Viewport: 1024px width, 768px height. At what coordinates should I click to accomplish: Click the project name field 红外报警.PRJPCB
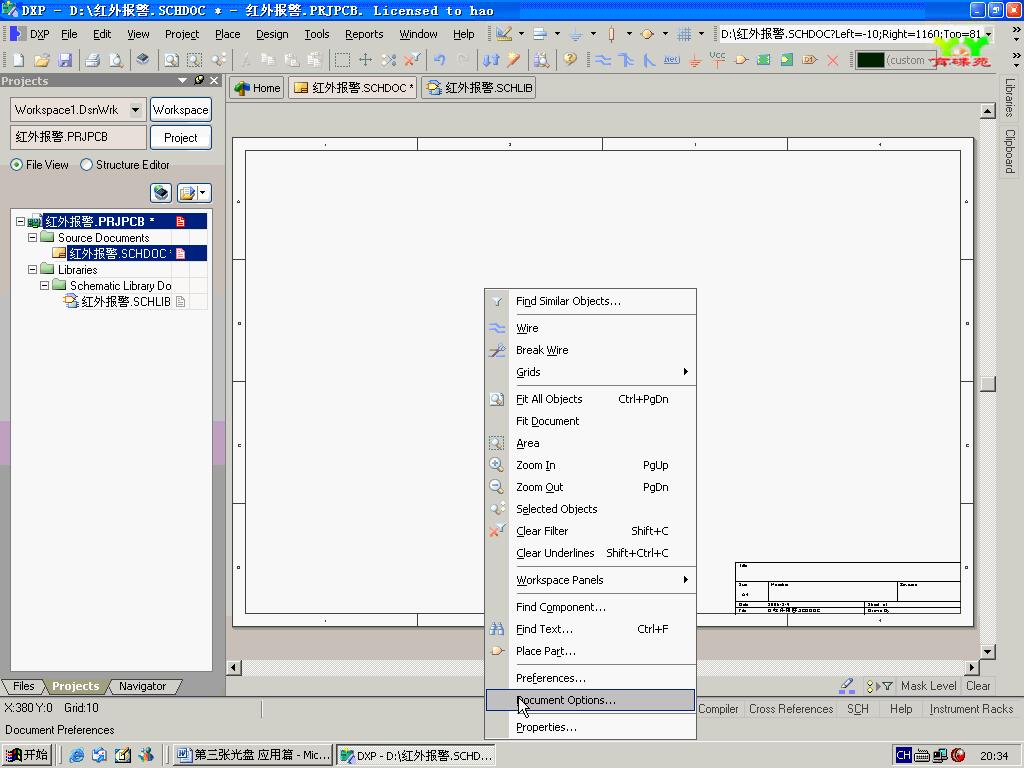coord(78,137)
